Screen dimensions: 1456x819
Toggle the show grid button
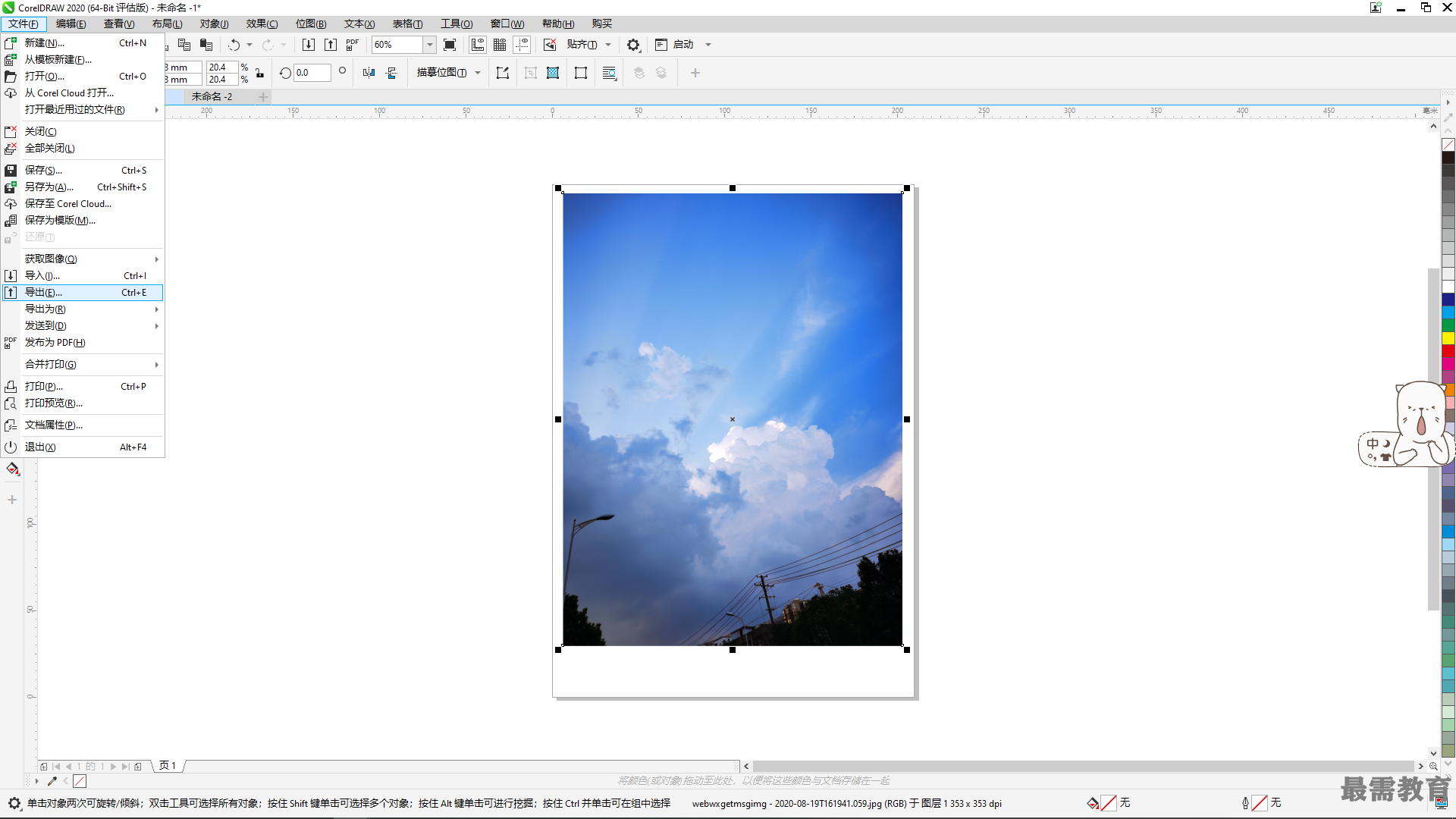(x=500, y=45)
